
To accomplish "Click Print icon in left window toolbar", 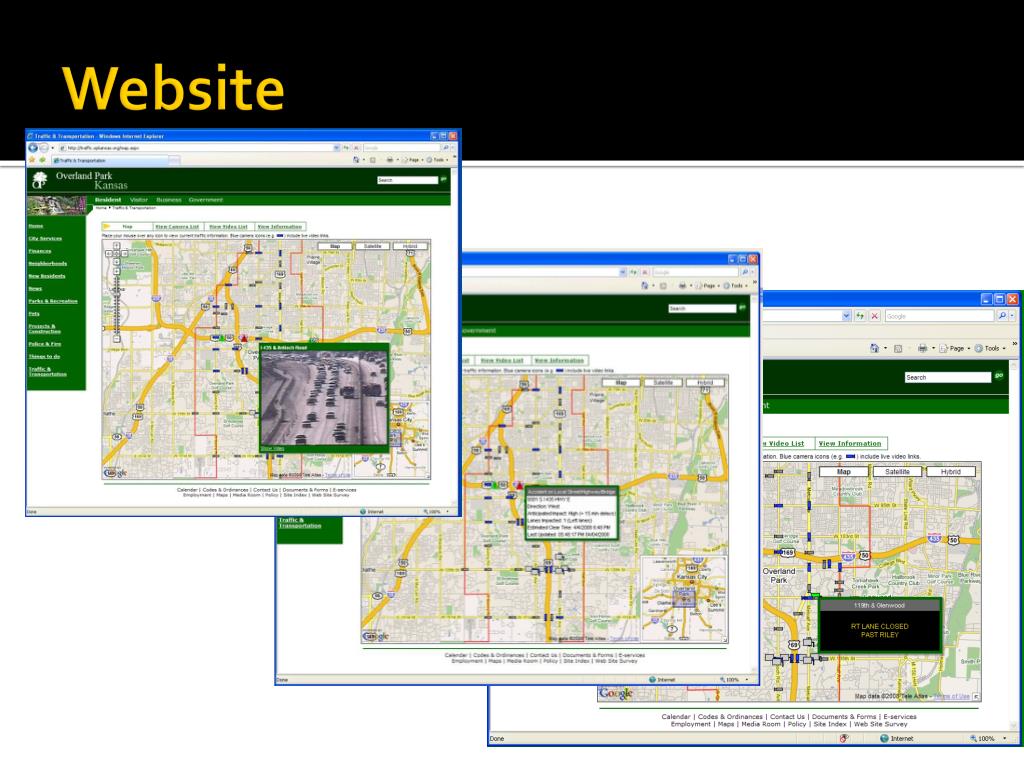I will click(x=389, y=160).
